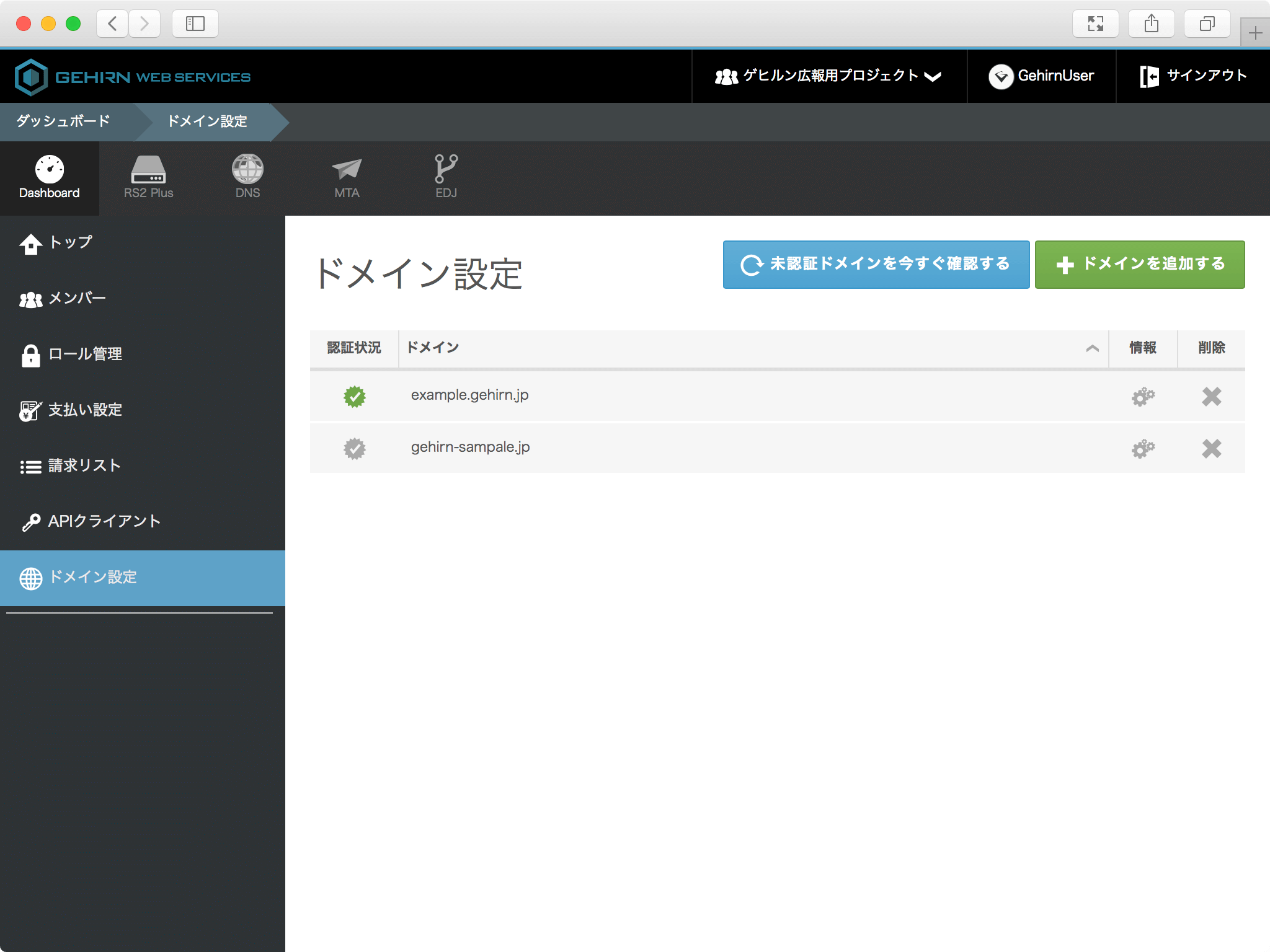Toggle the Safari sidebar button

pos(195,24)
